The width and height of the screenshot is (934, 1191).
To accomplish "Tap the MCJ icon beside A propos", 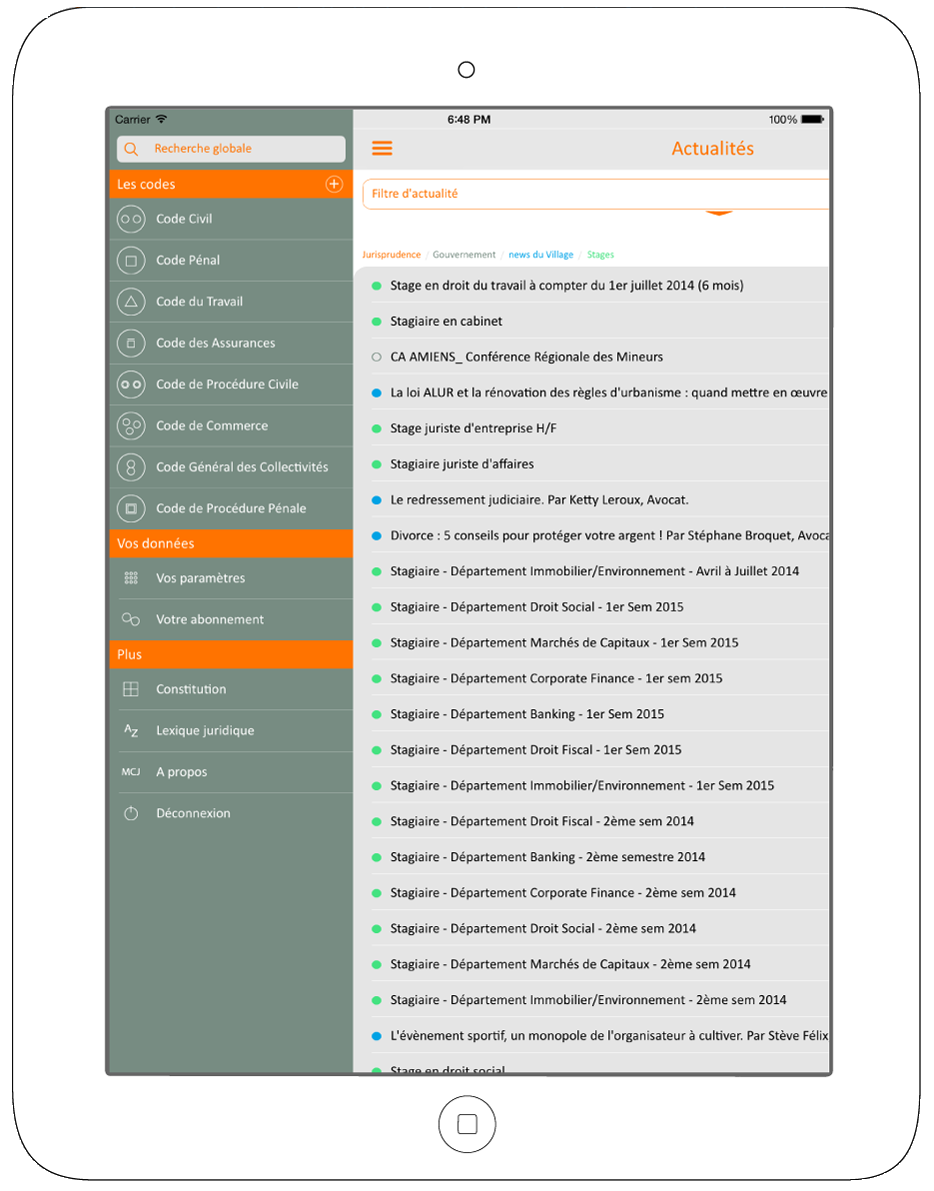I will pyautogui.click(x=131, y=772).
